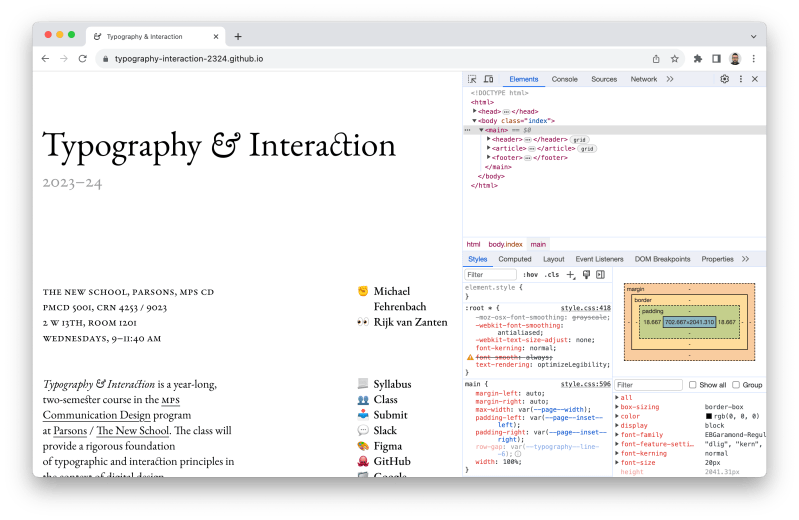The width and height of the screenshot is (799, 520).
Task: Click the browser back arrow
Action: [45, 59]
